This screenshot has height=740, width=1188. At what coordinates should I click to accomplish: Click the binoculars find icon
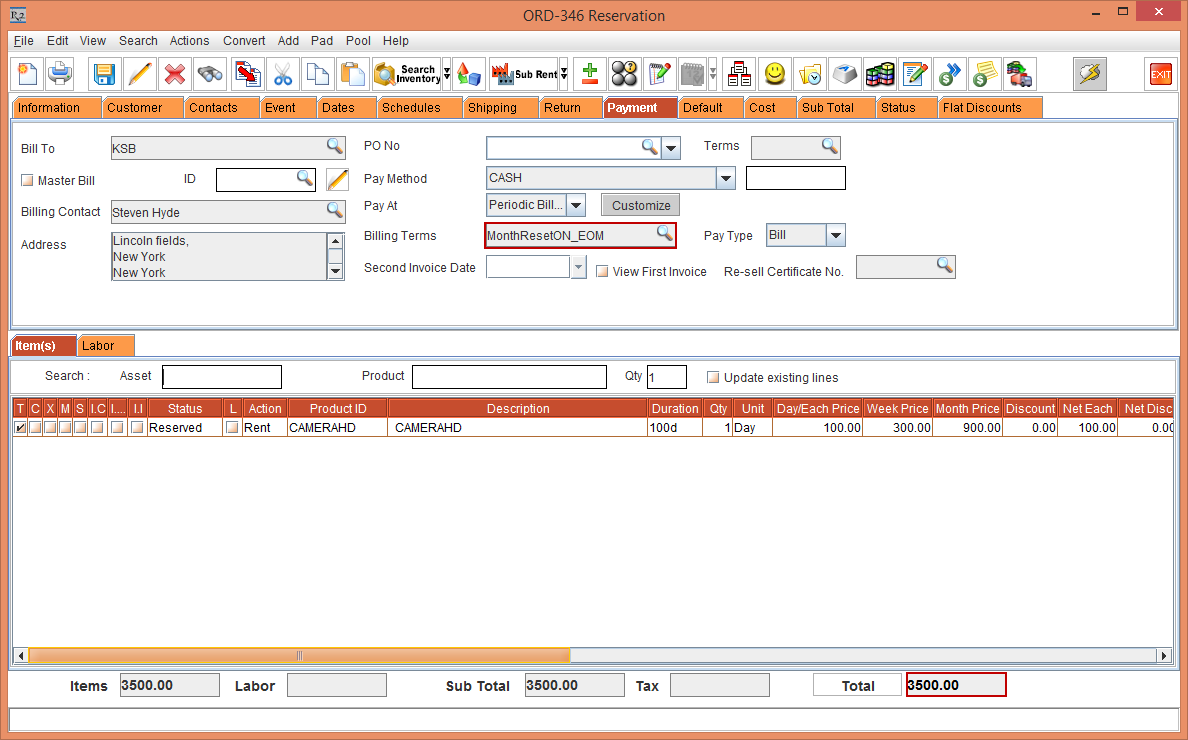coord(210,74)
